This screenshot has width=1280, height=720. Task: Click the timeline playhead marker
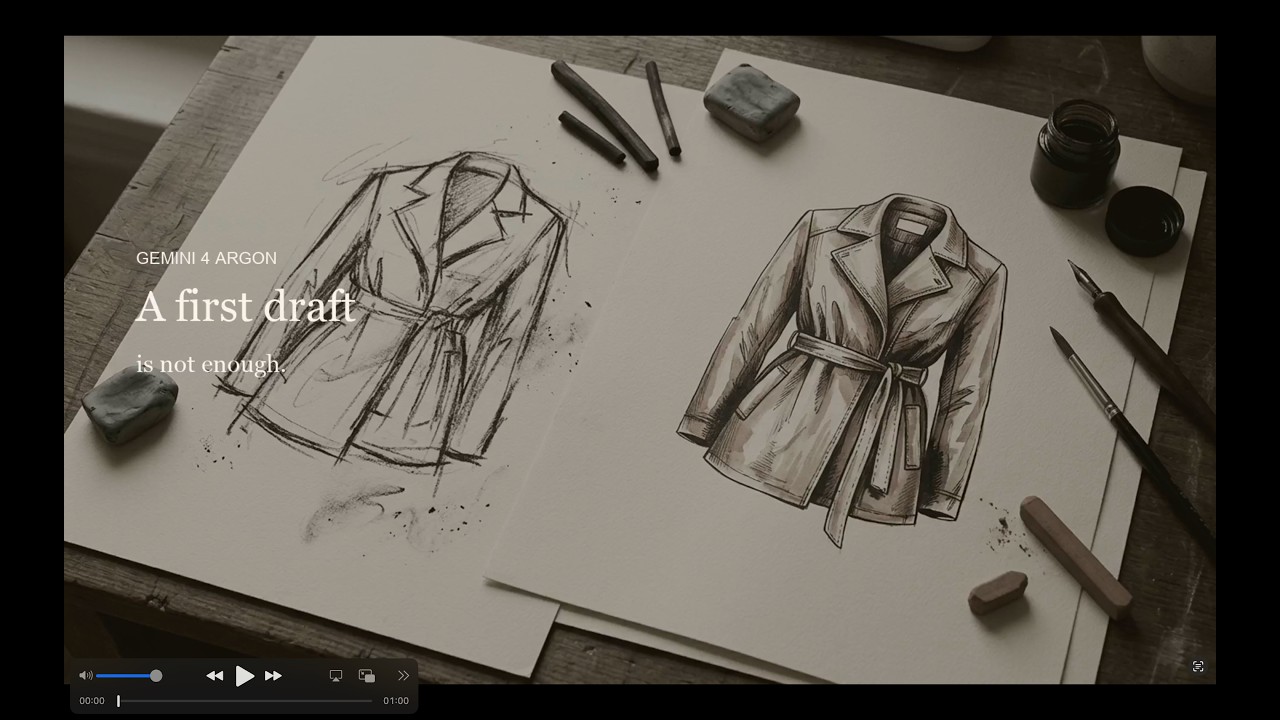(118, 701)
